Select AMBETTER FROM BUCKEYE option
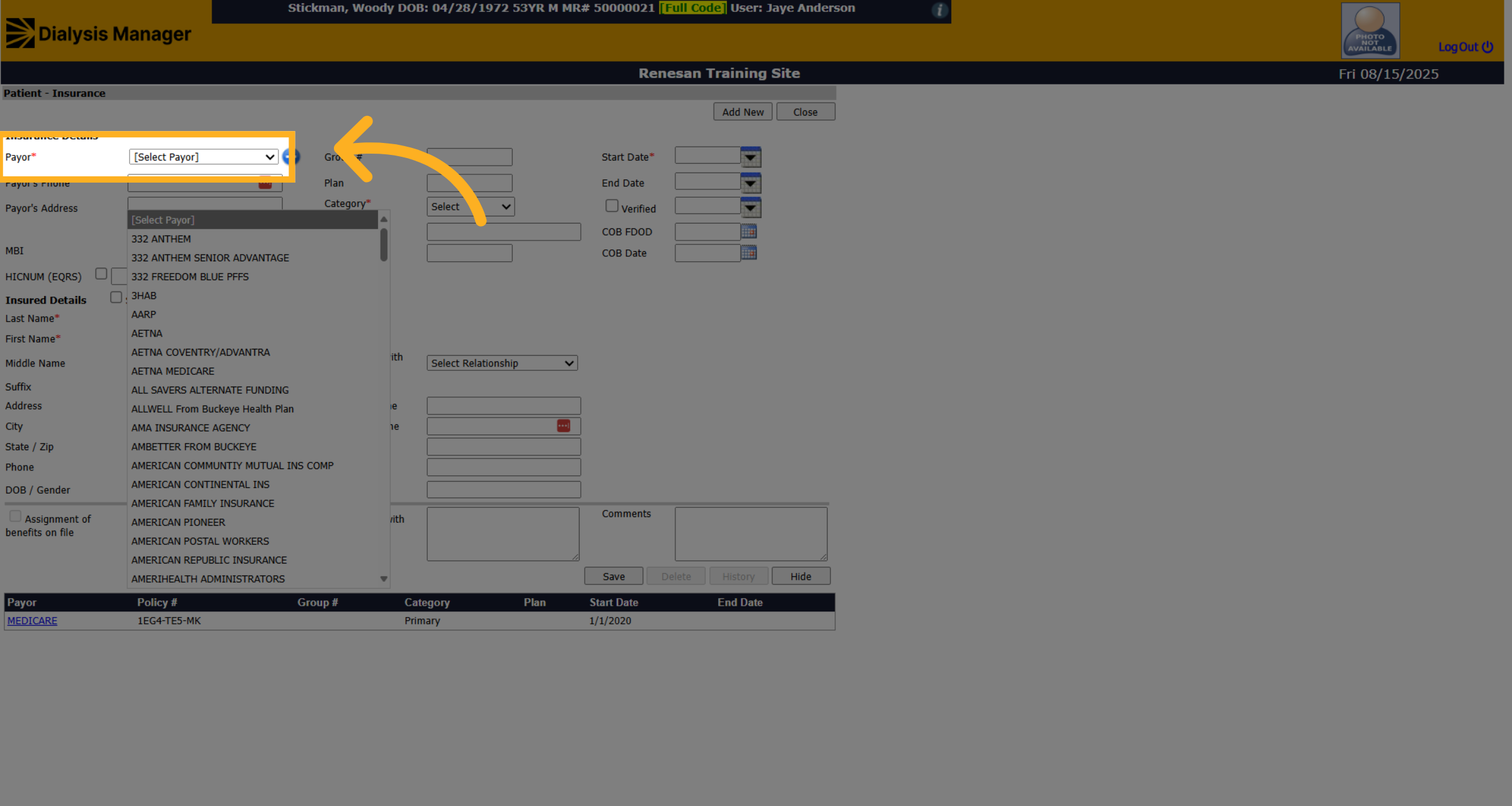The height and width of the screenshot is (806, 1512). 253,446
